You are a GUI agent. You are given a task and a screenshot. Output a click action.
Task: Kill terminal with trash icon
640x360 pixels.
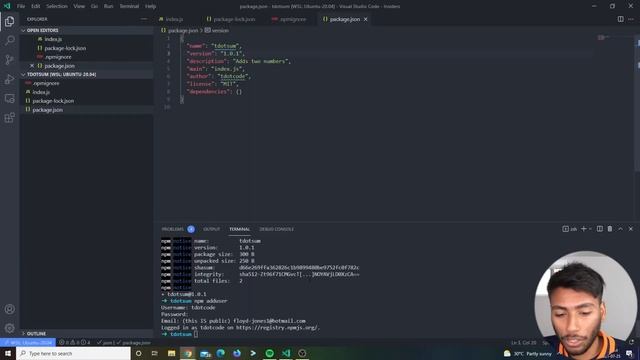coord(610,229)
